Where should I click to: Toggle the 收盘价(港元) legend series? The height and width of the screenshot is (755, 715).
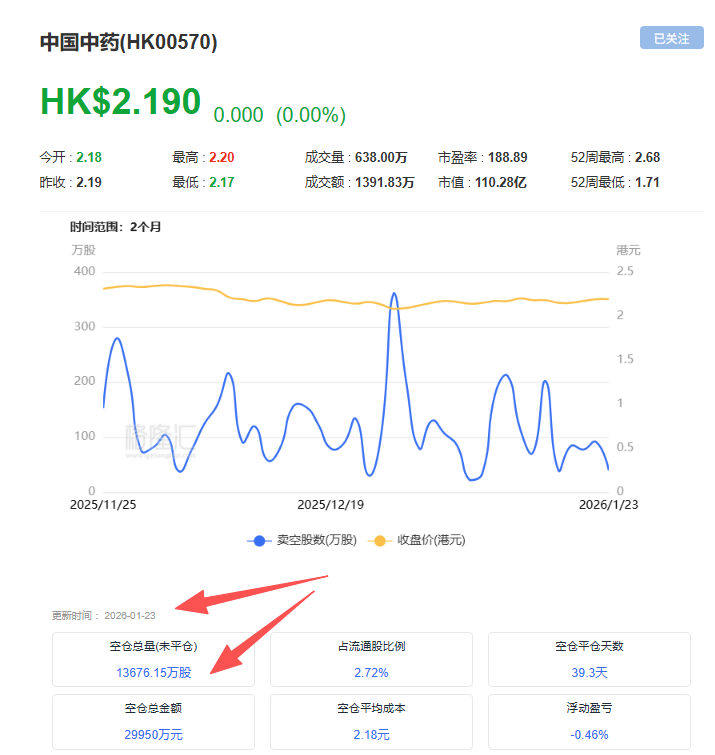pos(416,540)
